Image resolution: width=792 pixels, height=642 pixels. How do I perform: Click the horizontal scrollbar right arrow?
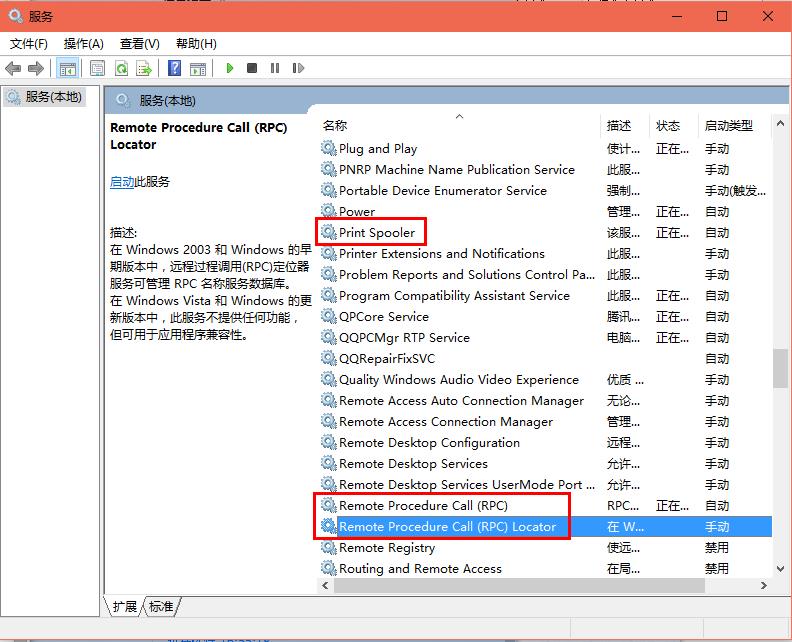pos(764,585)
